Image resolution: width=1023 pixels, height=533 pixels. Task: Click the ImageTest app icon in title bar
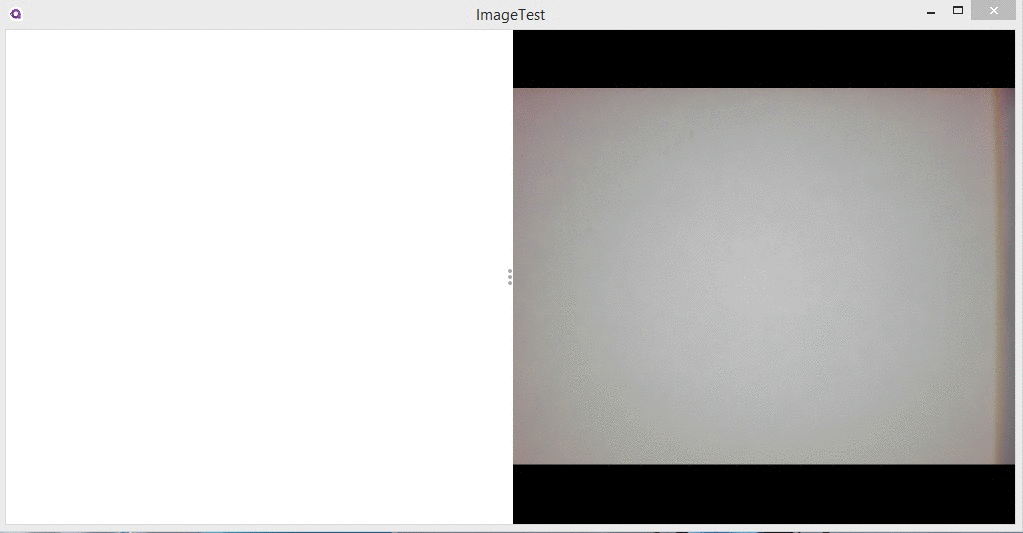(x=16, y=14)
